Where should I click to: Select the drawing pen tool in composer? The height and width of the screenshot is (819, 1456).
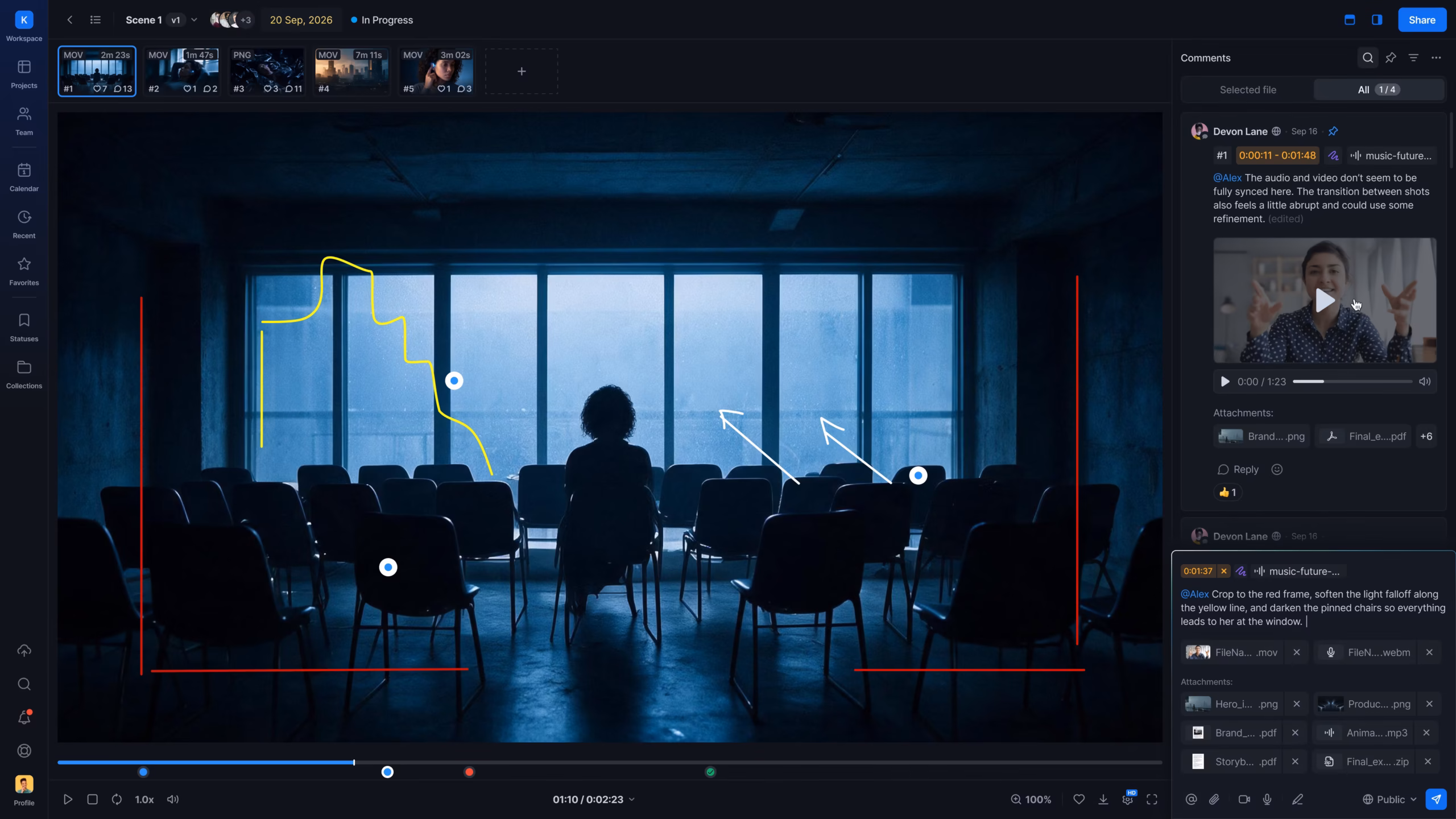pyautogui.click(x=1297, y=799)
